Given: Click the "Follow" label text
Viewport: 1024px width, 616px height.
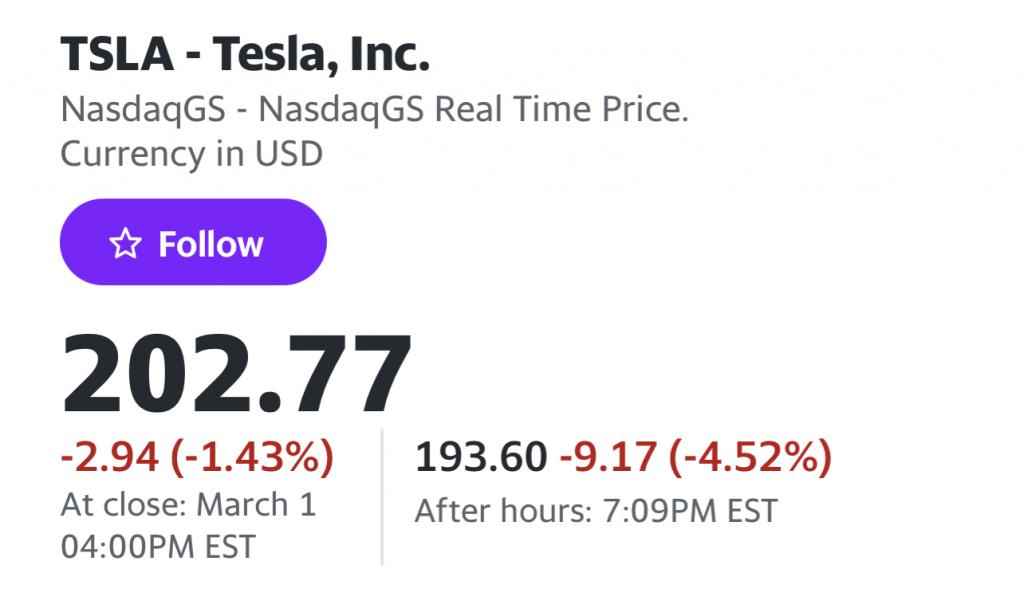Looking at the screenshot, I should point(211,244).
